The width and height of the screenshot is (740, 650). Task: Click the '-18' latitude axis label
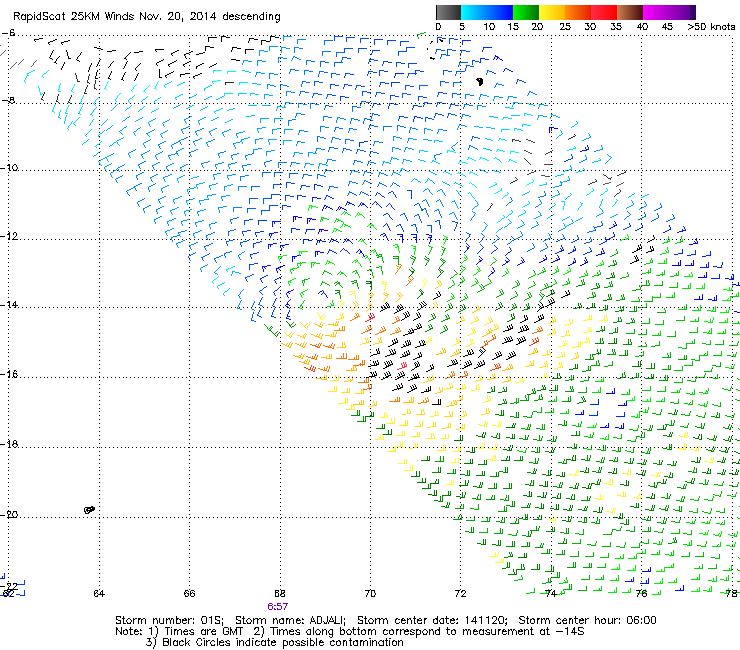pyautogui.click(x=9, y=444)
